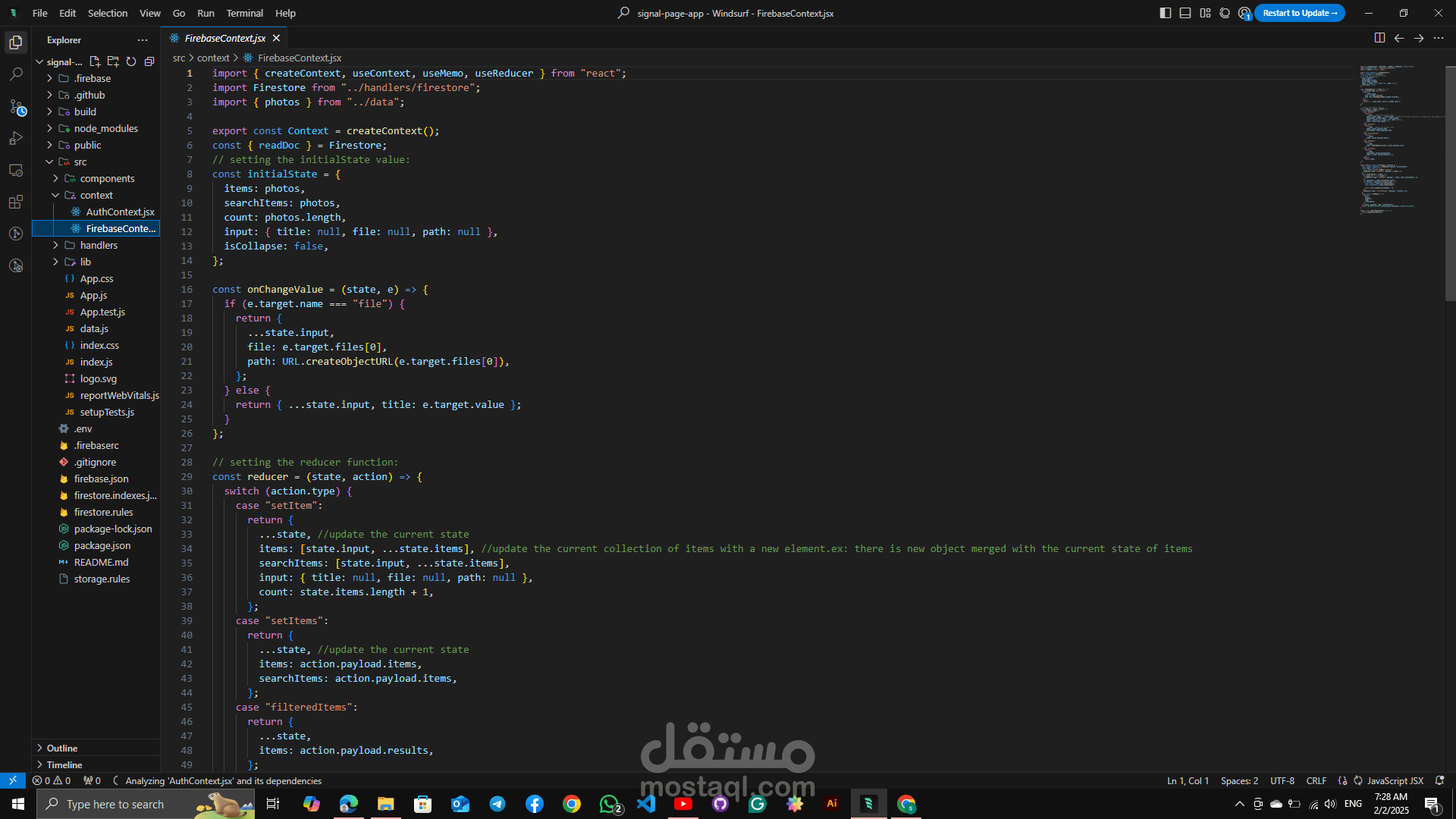Refresh the Explorer file tree
The height and width of the screenshot is (819, 1456).
(x=131, y=61)
